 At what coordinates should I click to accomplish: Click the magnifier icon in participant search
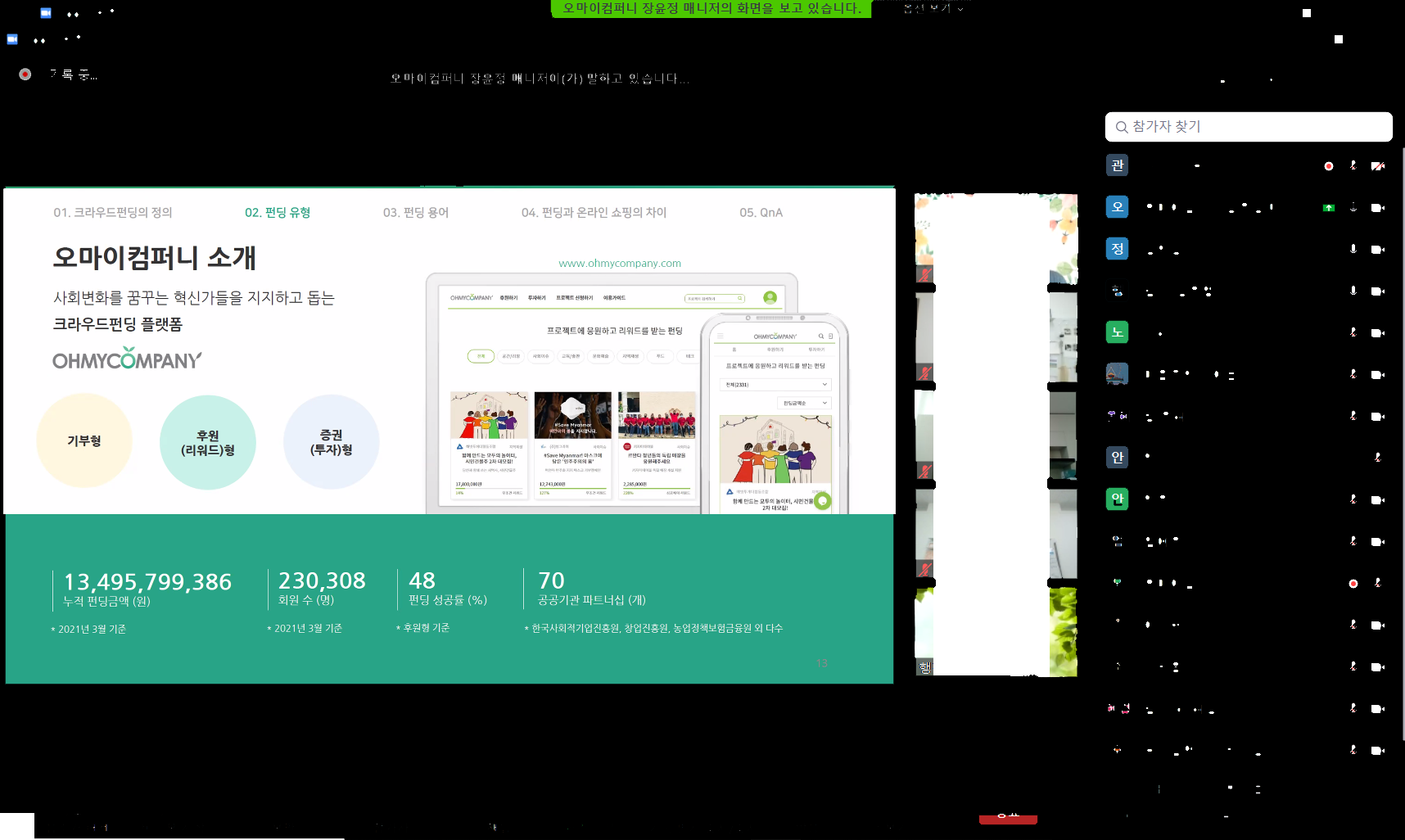click(x=1122, y=127)
